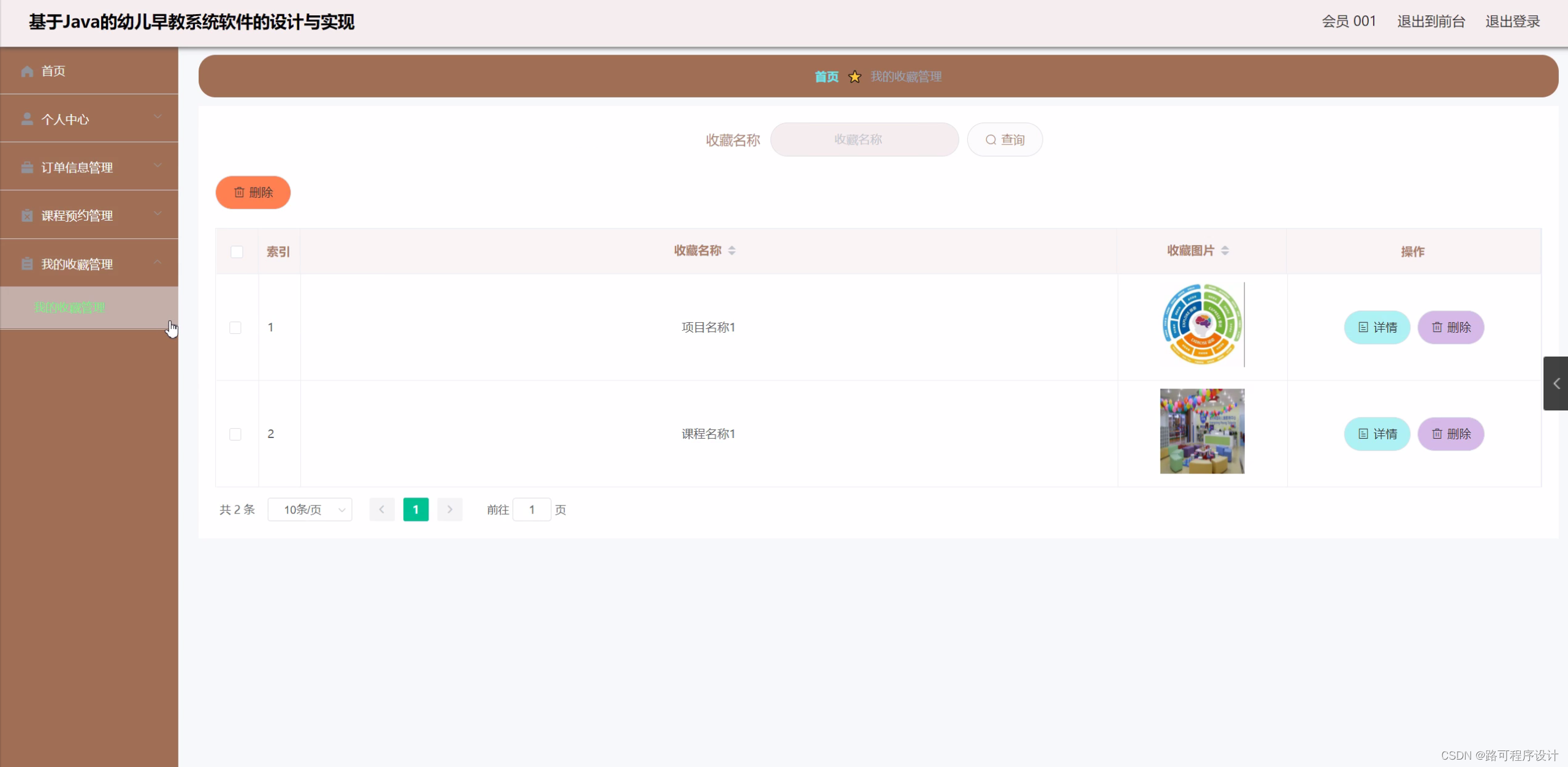Open the collapsed side panel arrow tab
The width and height of the screenshot is (1568, 767).
click(1556, 383)
